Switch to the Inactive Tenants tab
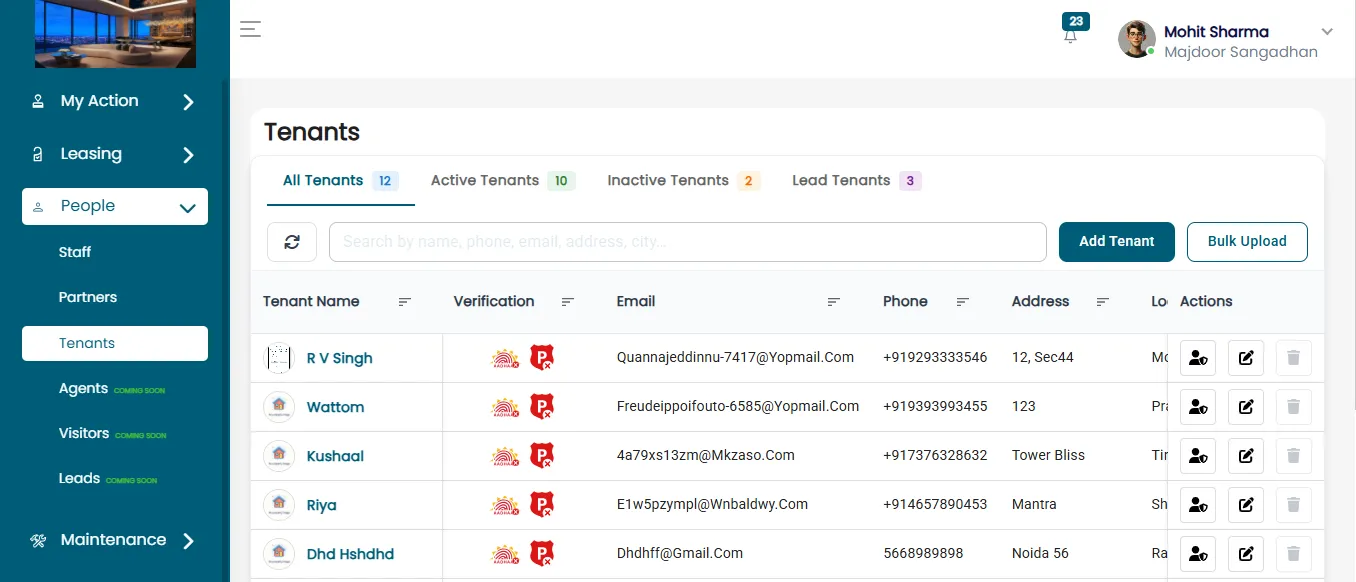Image resolution: width=1356 pixels, height=582 pixels. click(684, 181)
